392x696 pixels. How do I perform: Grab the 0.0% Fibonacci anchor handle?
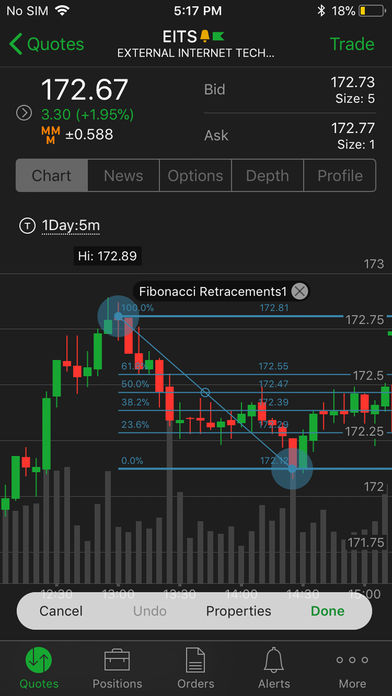pyautogui.click(x=292, y=469)
